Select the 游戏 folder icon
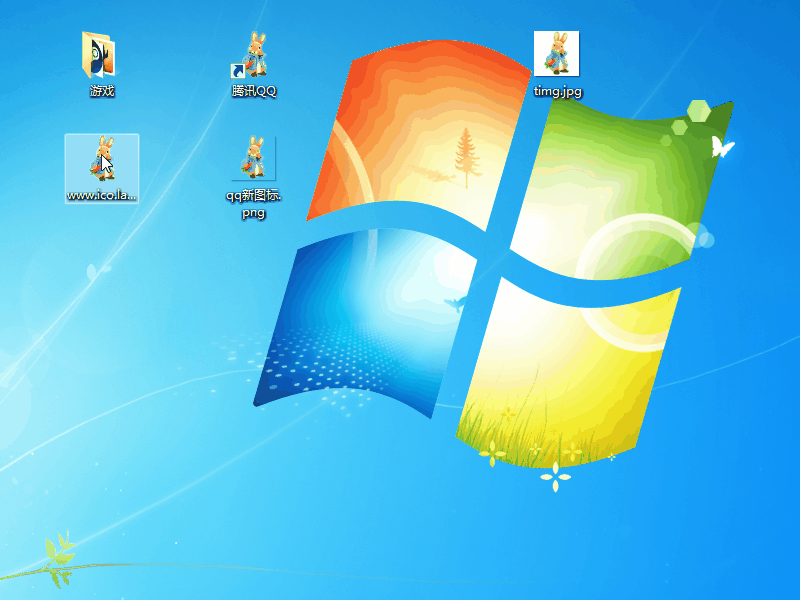Screen dimensions: 800x600 (x=98, y=55)
